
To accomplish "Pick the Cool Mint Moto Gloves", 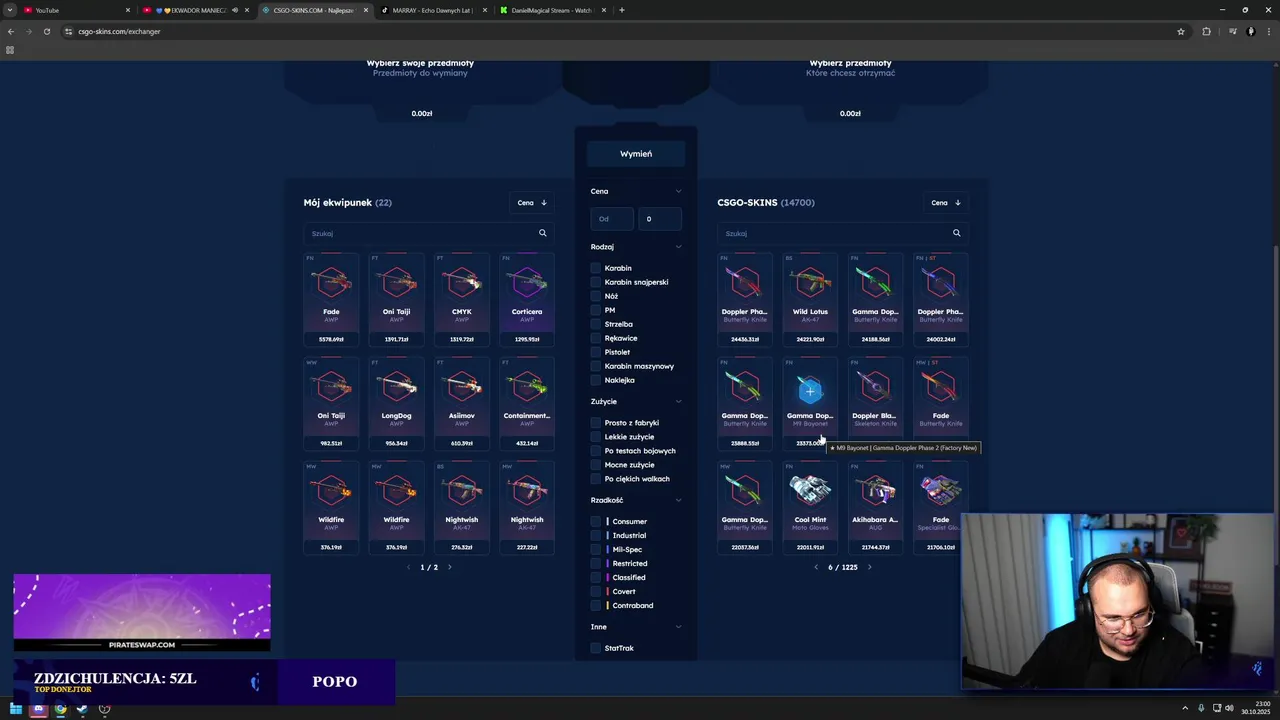I will pos(810,507).
